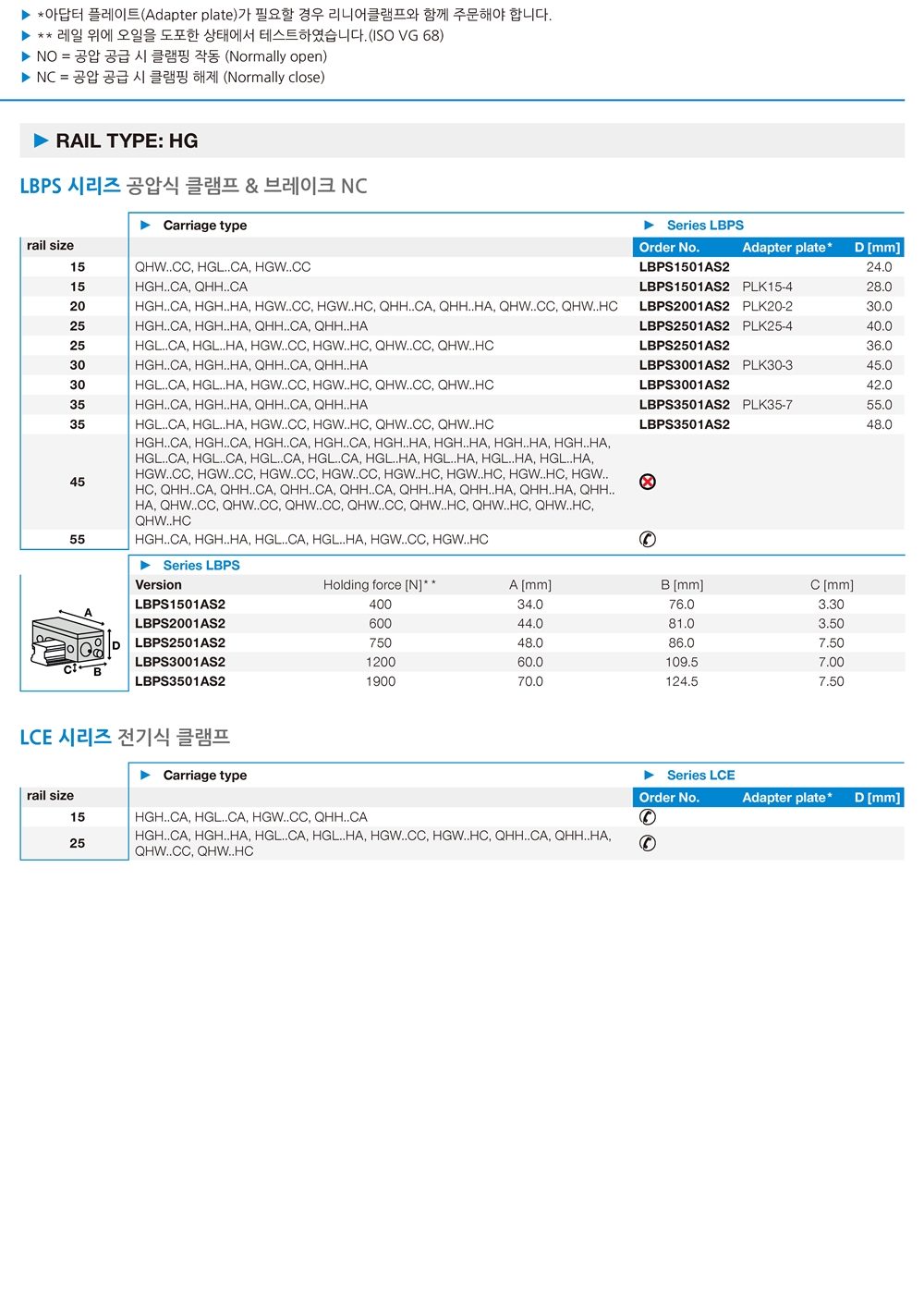Click LBPS2001AS2 order number in rail size 20 row
This screenshot has height=1308, width=924.
pyautogui.click(x=684, y=306)
